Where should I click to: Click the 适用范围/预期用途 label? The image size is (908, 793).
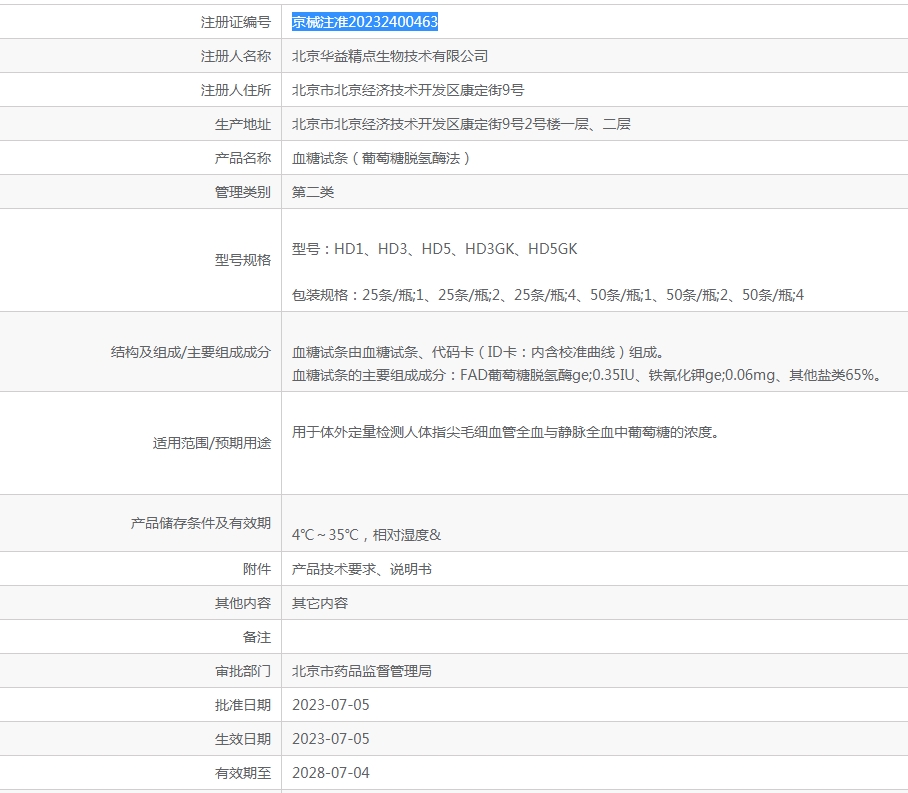212,443
